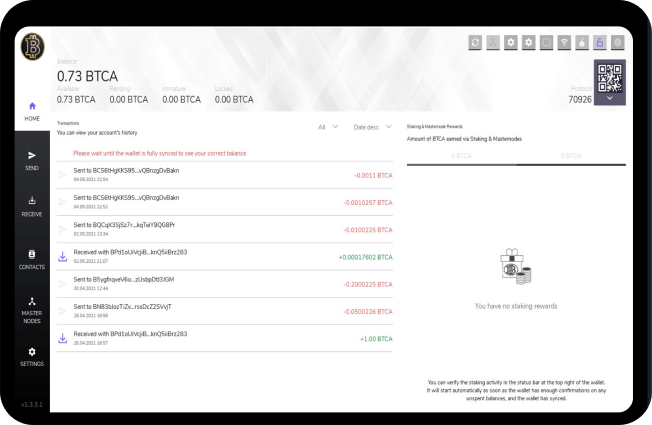
Task: Expand the chevron below the QR code
Action: (610, 98)
